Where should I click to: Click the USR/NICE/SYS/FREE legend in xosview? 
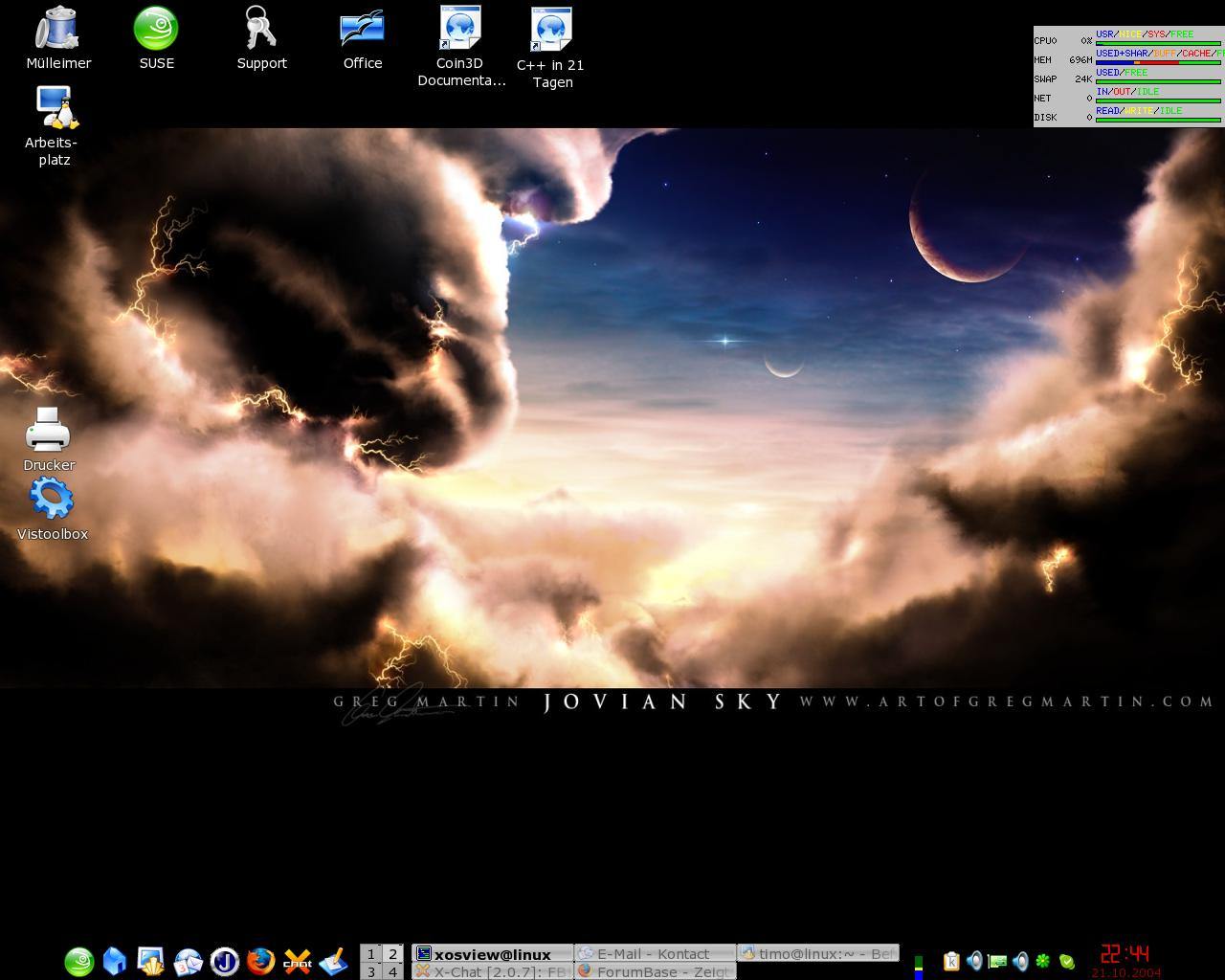point(1145,33)
